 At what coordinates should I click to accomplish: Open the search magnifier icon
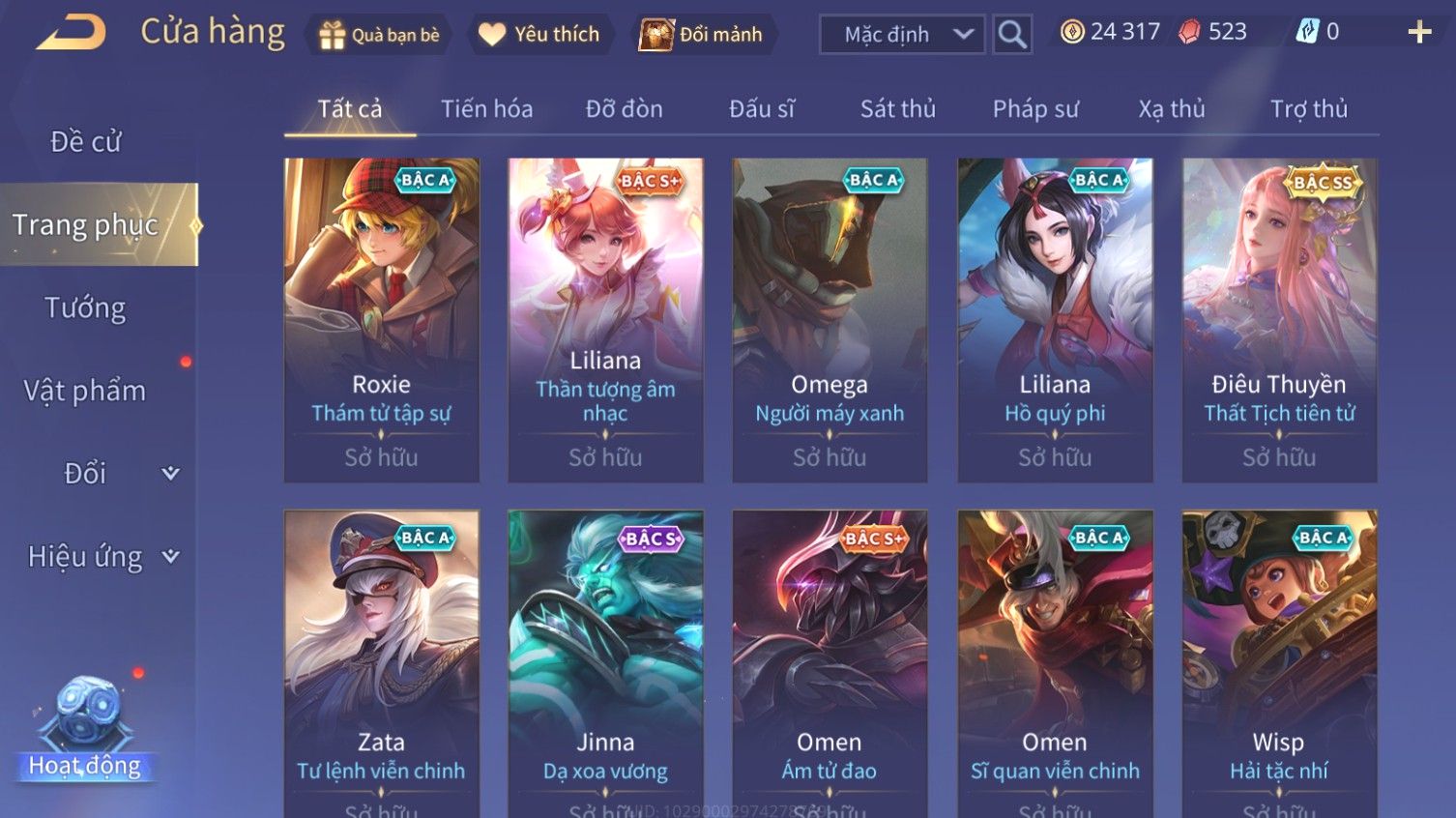coord(1012,34)
